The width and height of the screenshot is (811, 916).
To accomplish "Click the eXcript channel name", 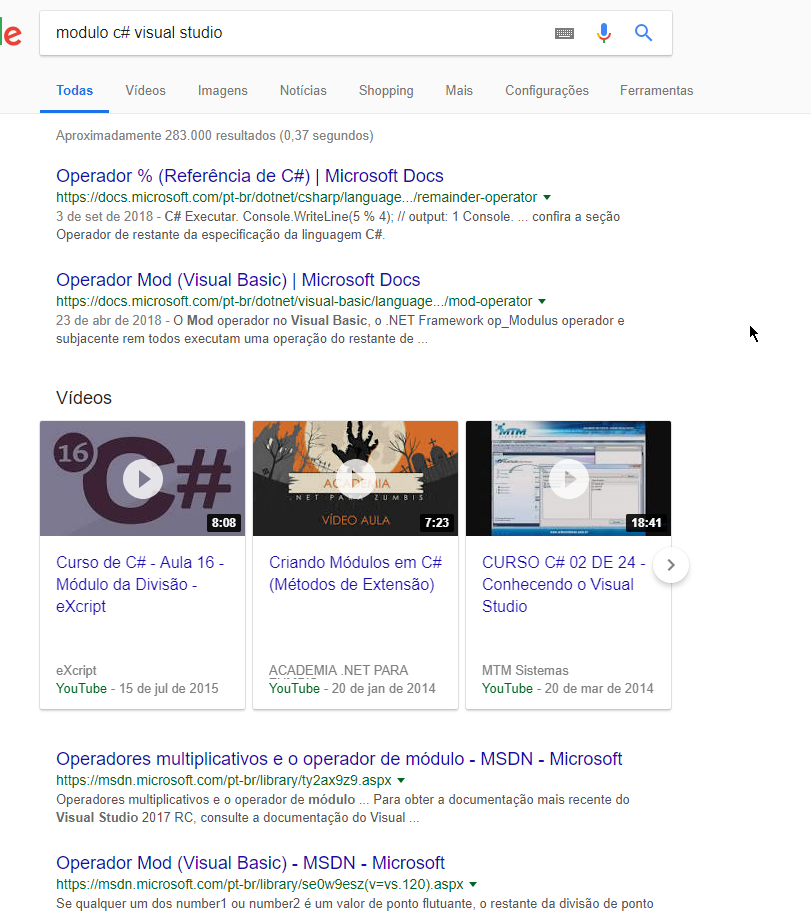I will [x=76, y=671].
